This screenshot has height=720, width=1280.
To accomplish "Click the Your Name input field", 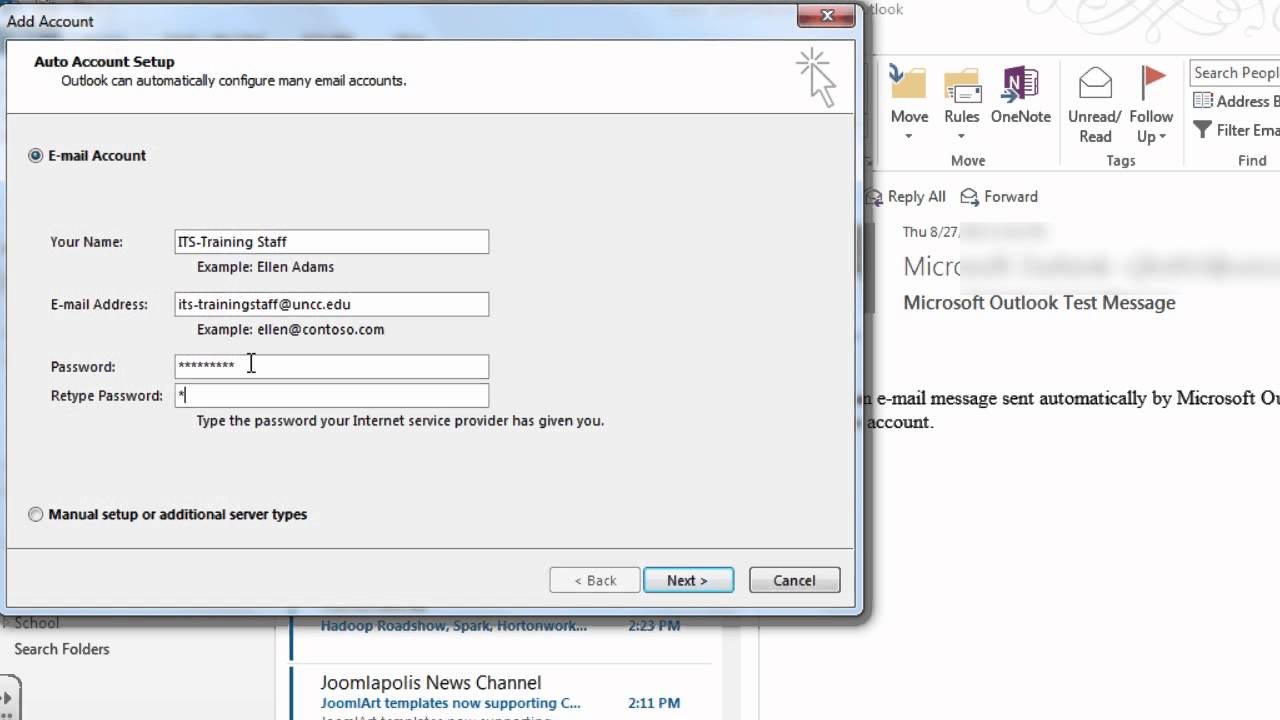I will pos(332,242).
